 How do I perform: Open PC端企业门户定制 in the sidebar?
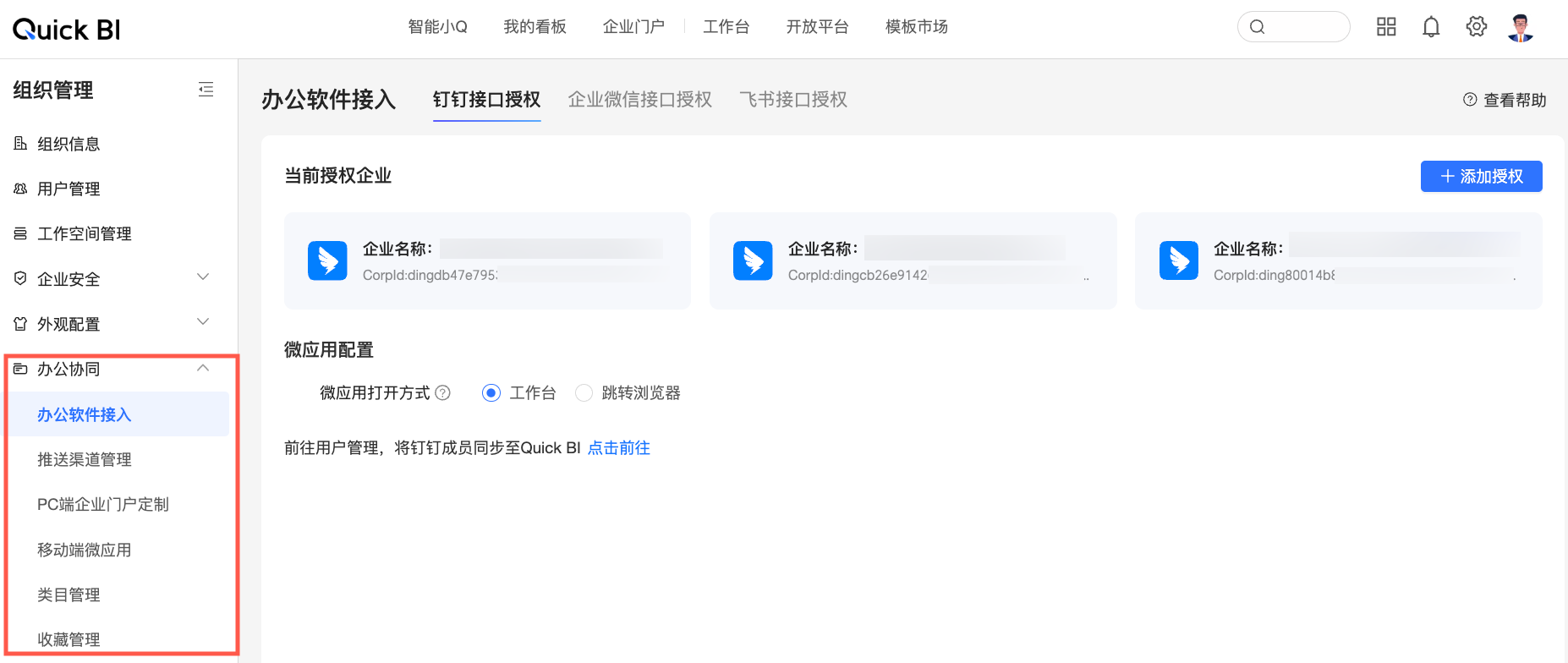[x=103, y=504]
